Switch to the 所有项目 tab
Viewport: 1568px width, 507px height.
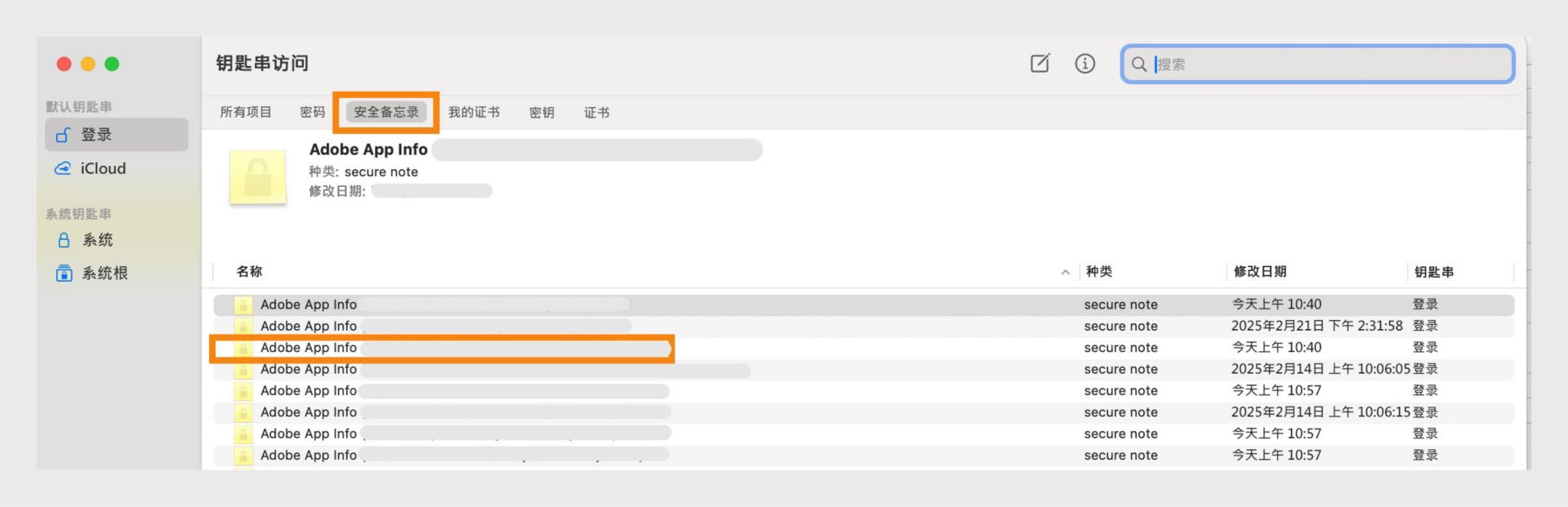245,113
